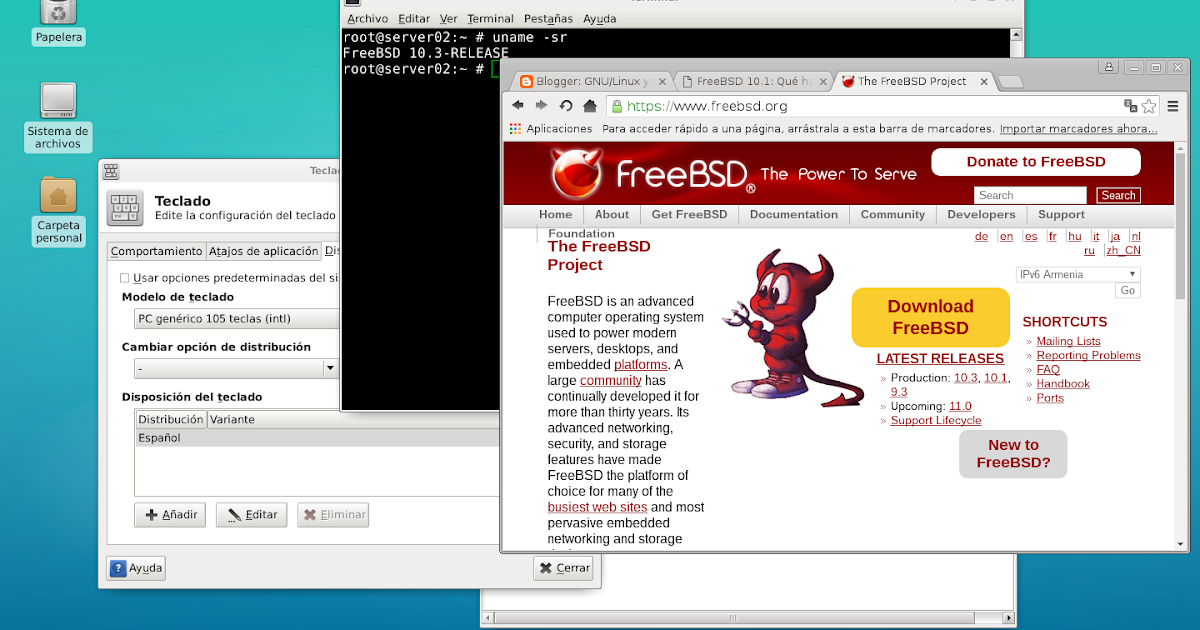Click the Support Lifecycle link
The width and height of the screenshot is (1200, 630).
(x=936, y=420)
